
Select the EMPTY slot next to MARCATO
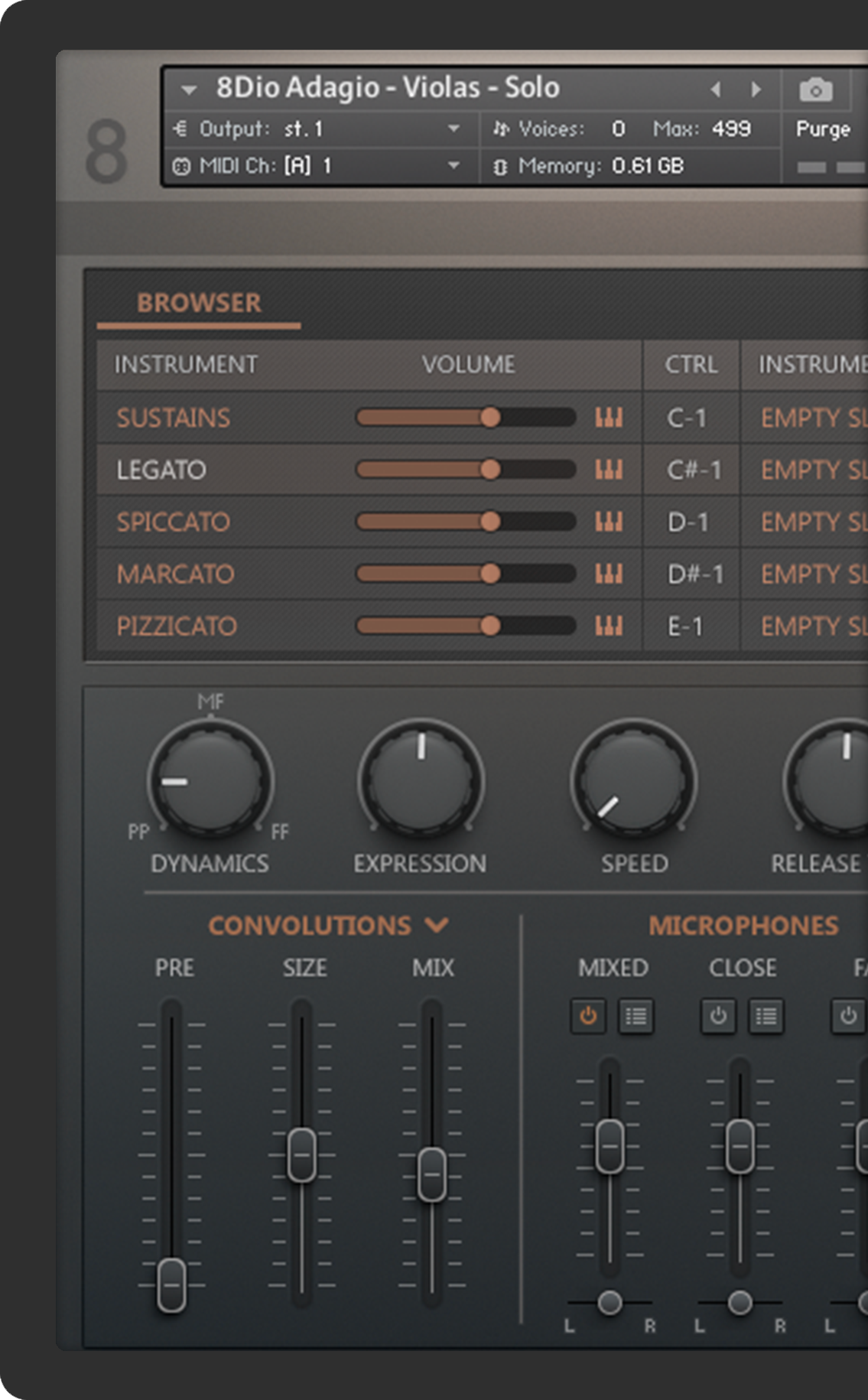pos(814,574)
